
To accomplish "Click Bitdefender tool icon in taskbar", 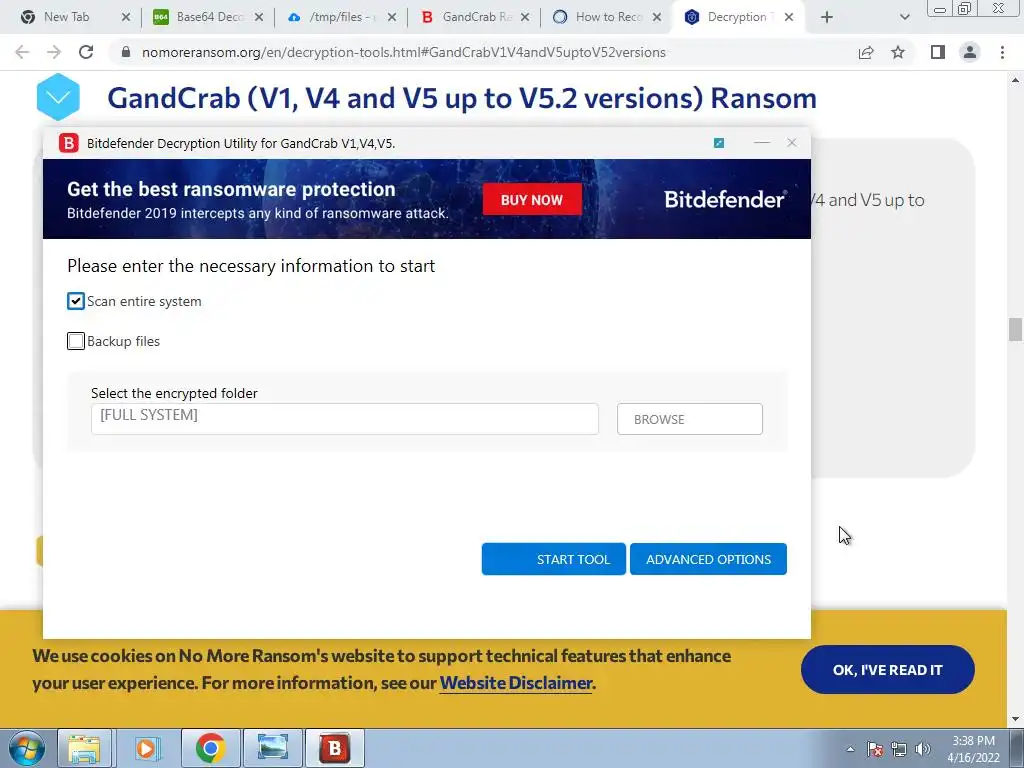I will tap(334, 748).
